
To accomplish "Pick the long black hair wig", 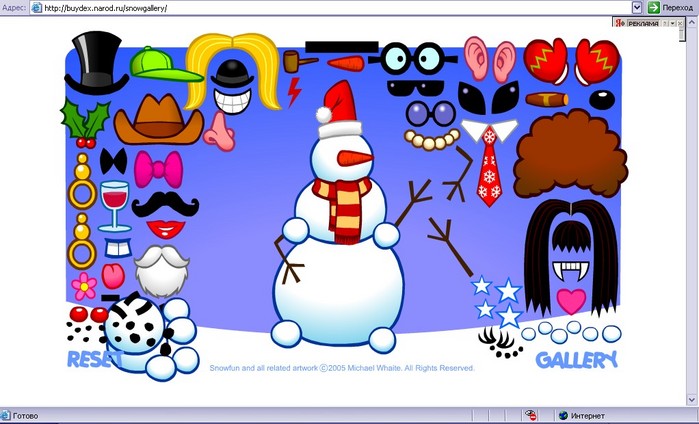I will click(x=572, y=256).
